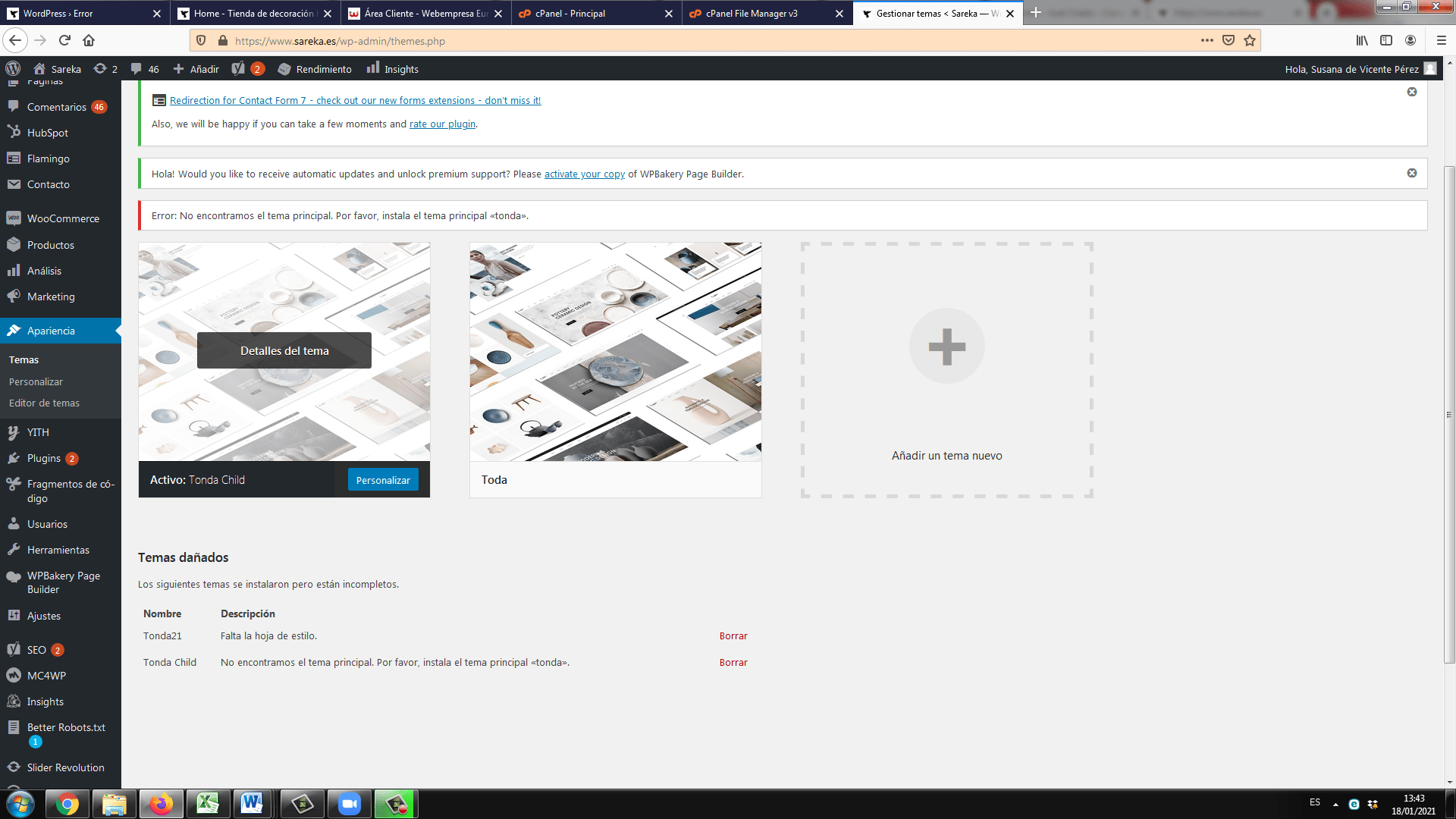Image resolution: width=1456 pixels, height=819 pixels.
Task: Open Rendimiento performance menu
Action: [x=315, y=69]
